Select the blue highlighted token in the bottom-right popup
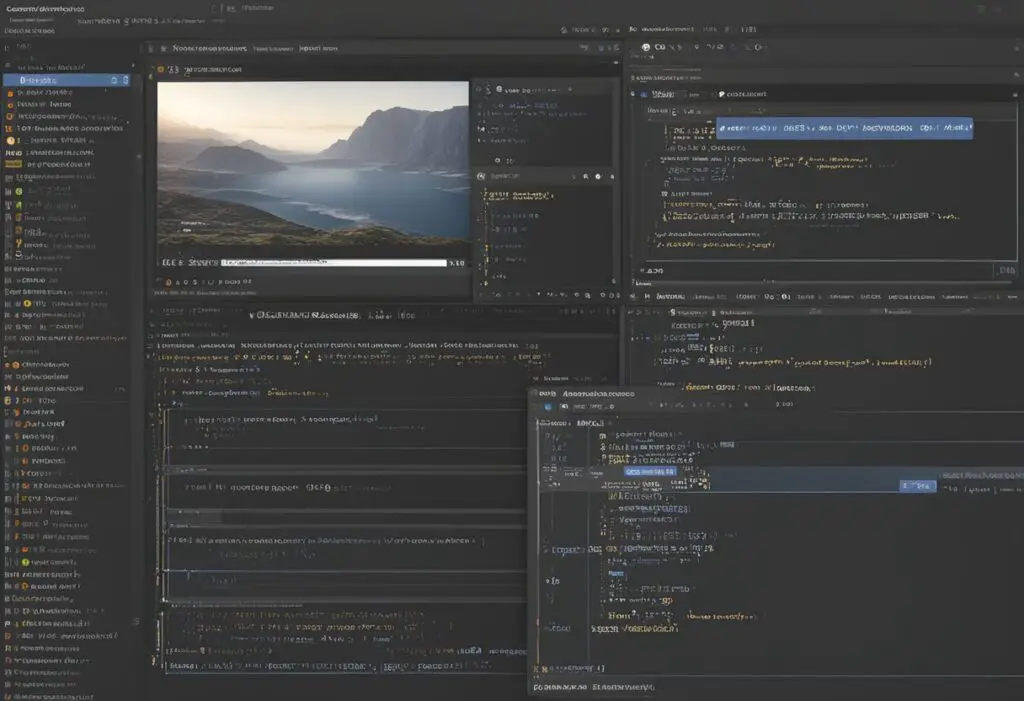The height and width of the screenshot is (701, 1024). coord(649,471)
